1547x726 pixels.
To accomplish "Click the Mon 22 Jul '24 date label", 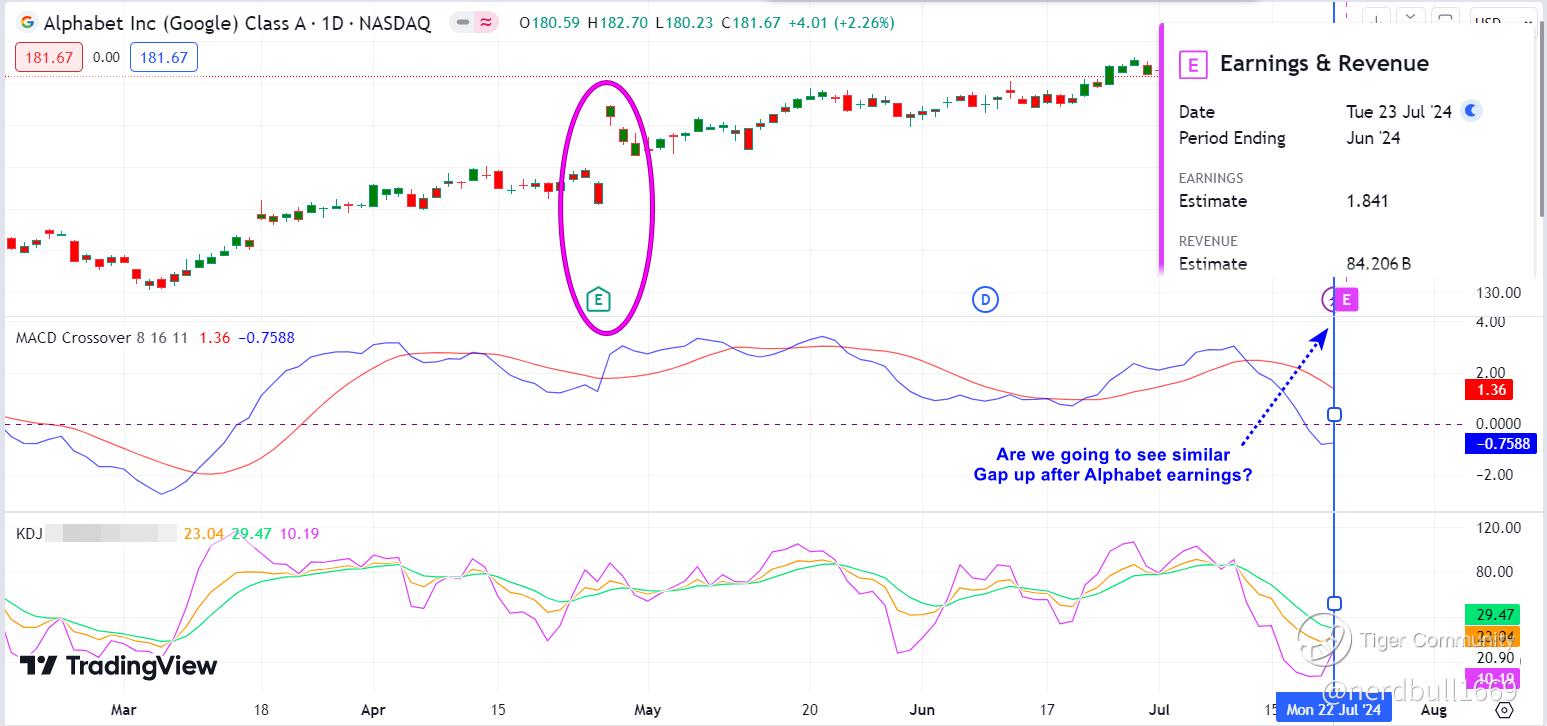I will pyautogui.click(x=1333, y=709).
